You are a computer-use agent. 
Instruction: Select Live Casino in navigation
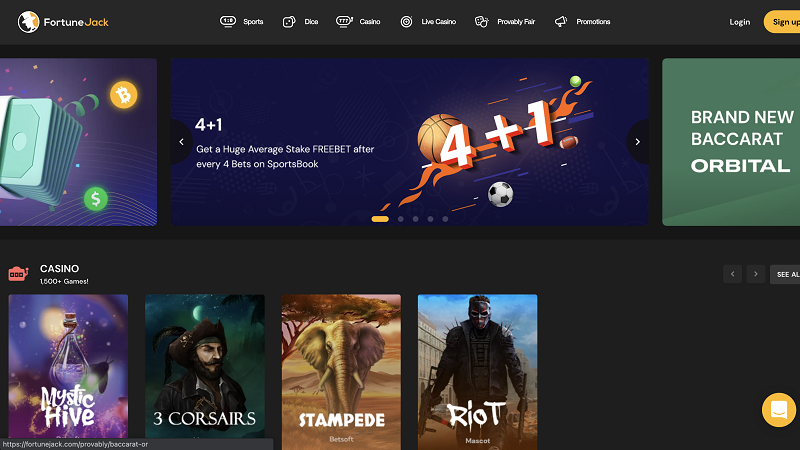coord(439,21)
